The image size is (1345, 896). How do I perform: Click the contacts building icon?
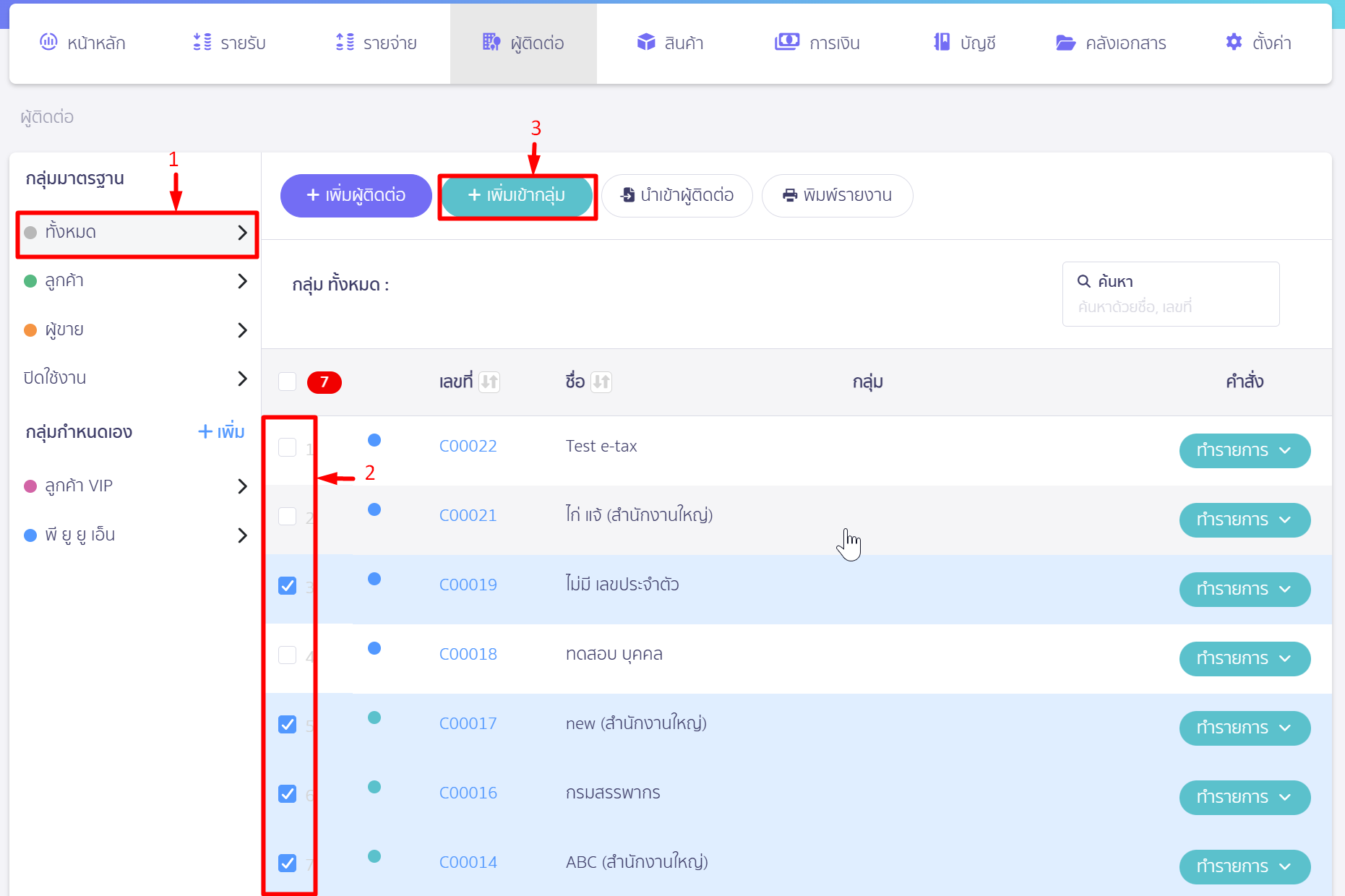click(491, 42)
